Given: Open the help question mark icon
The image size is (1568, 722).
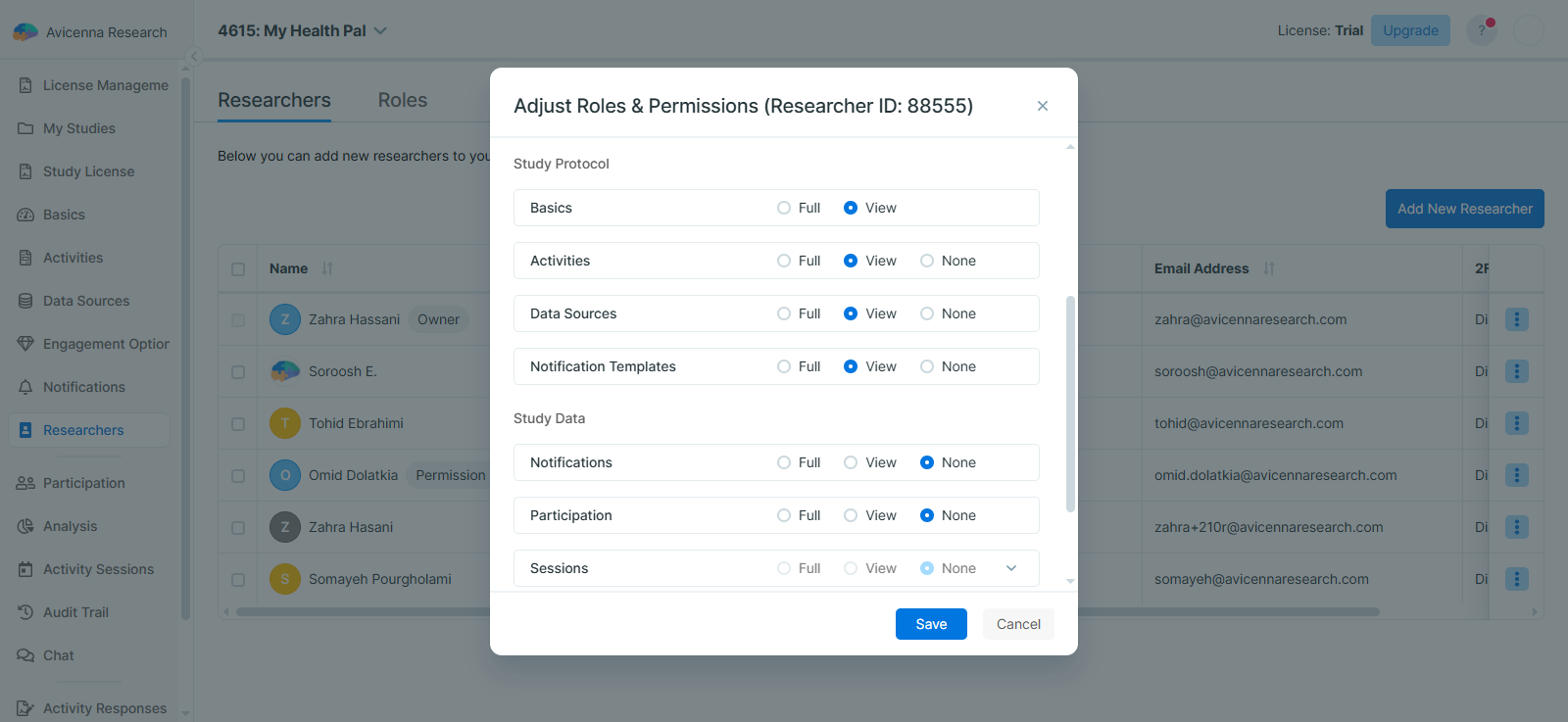Looking at the screenshot, I should point(1481,30).
